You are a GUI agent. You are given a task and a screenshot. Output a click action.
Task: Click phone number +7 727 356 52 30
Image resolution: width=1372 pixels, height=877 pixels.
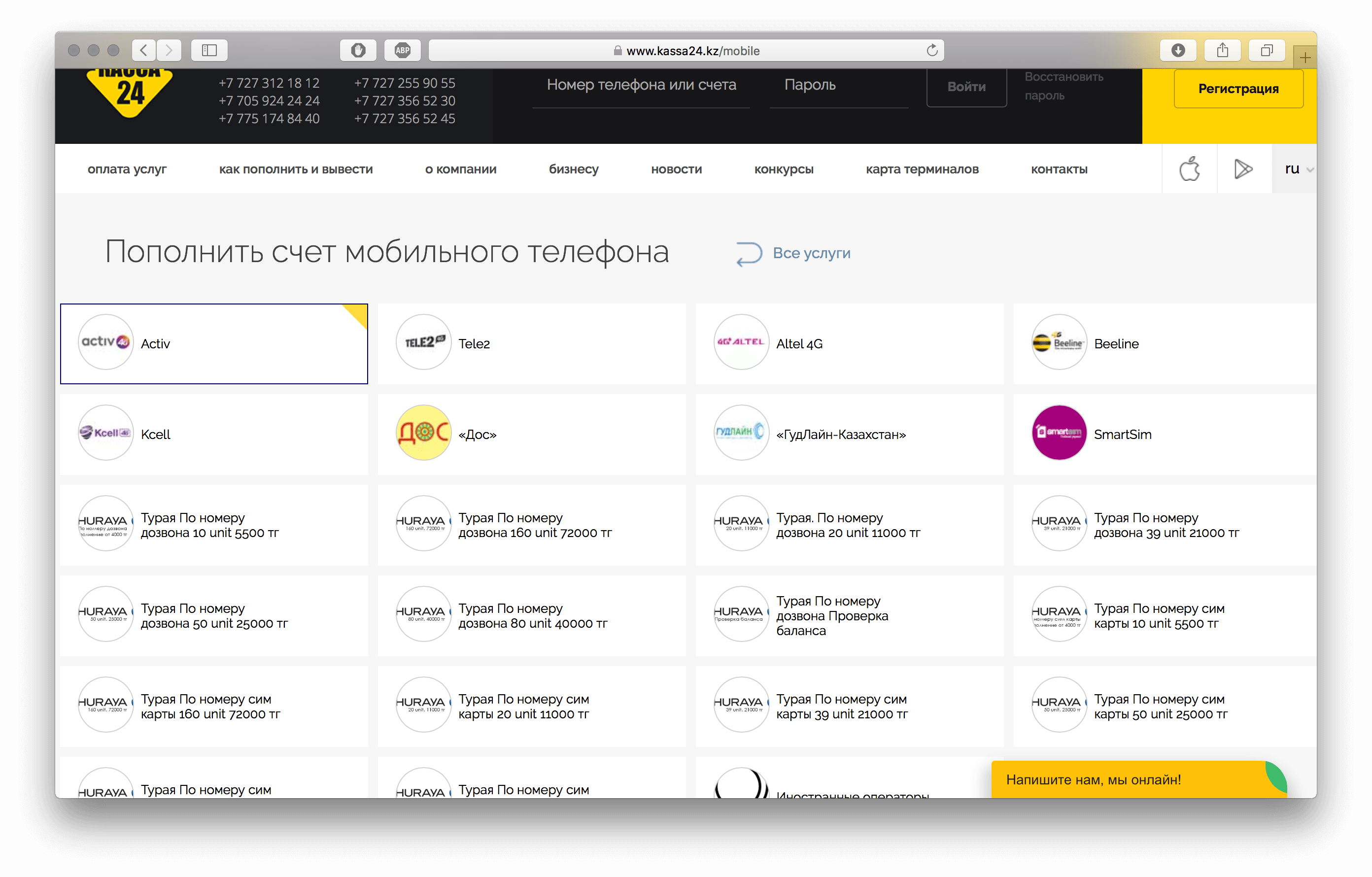(405, 101)
